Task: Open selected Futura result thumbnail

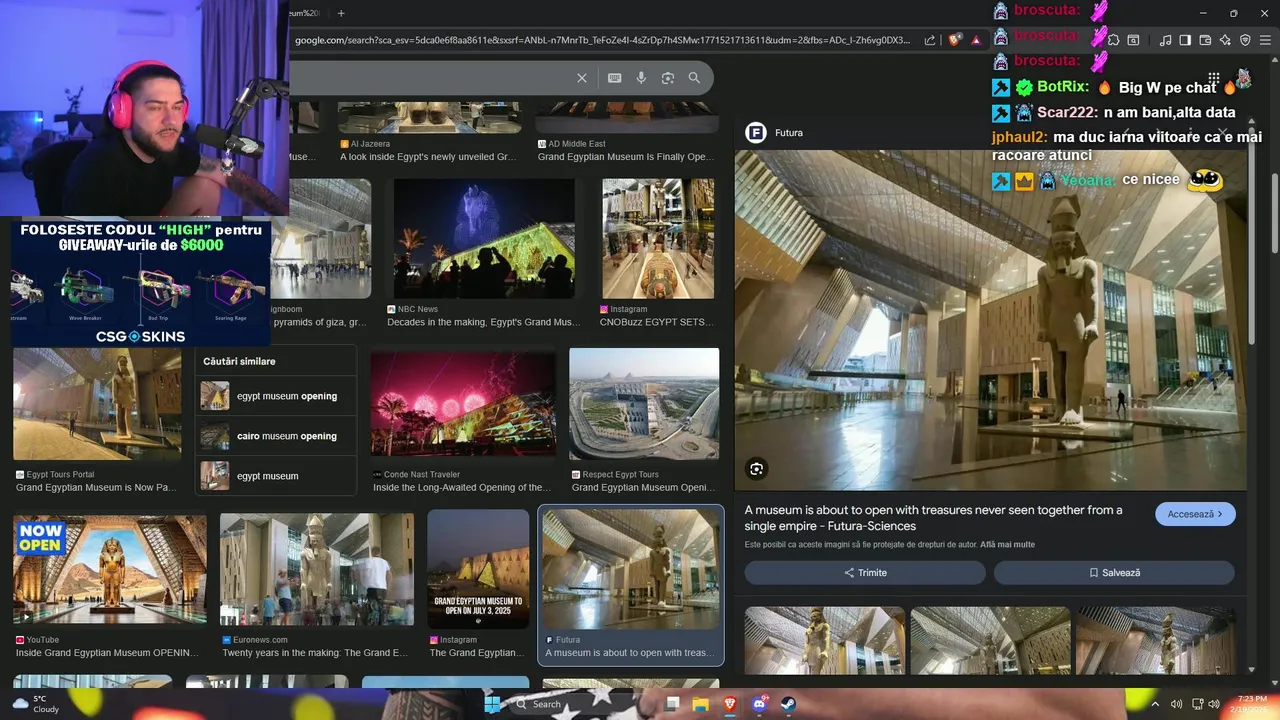Action: [x=631, y=569]
